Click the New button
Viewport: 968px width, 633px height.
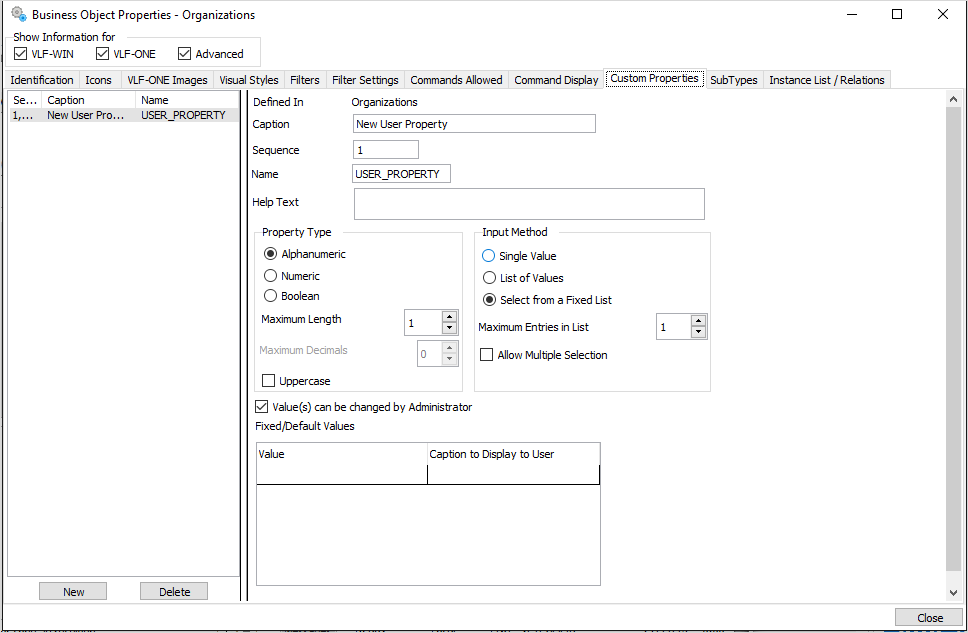73,591
